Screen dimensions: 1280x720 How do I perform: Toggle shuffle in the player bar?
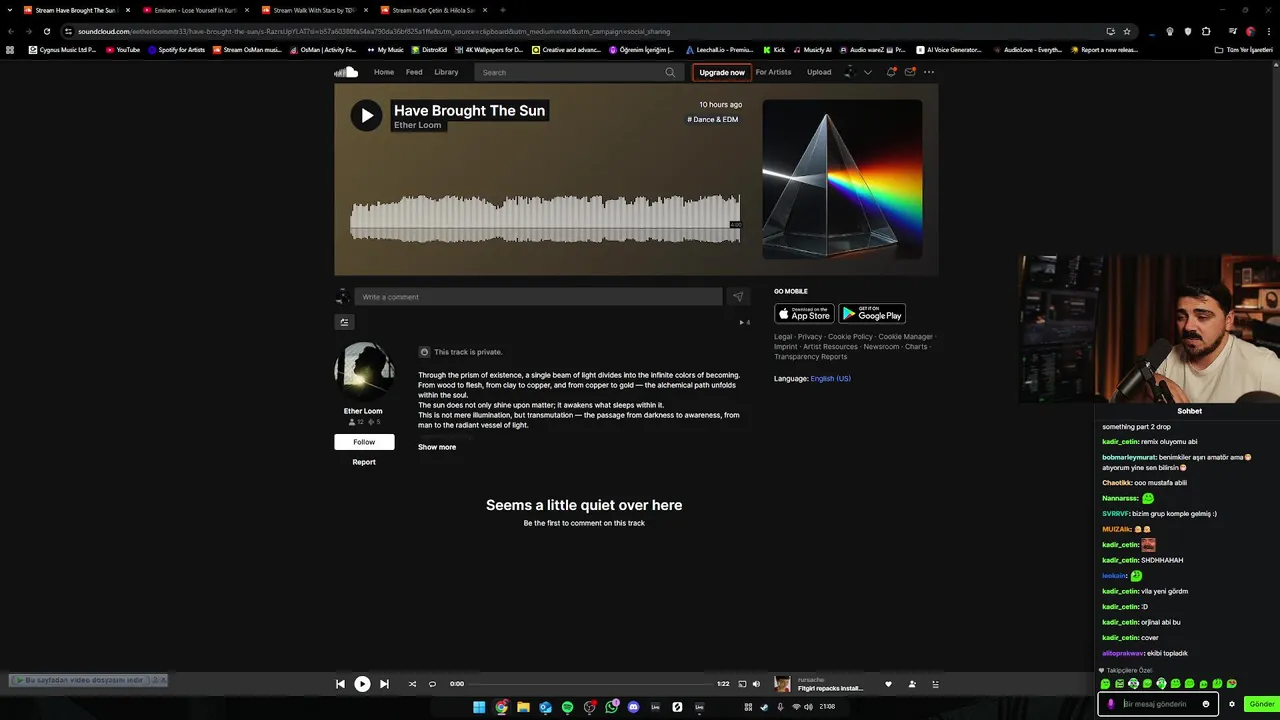(x=412, y=684)
